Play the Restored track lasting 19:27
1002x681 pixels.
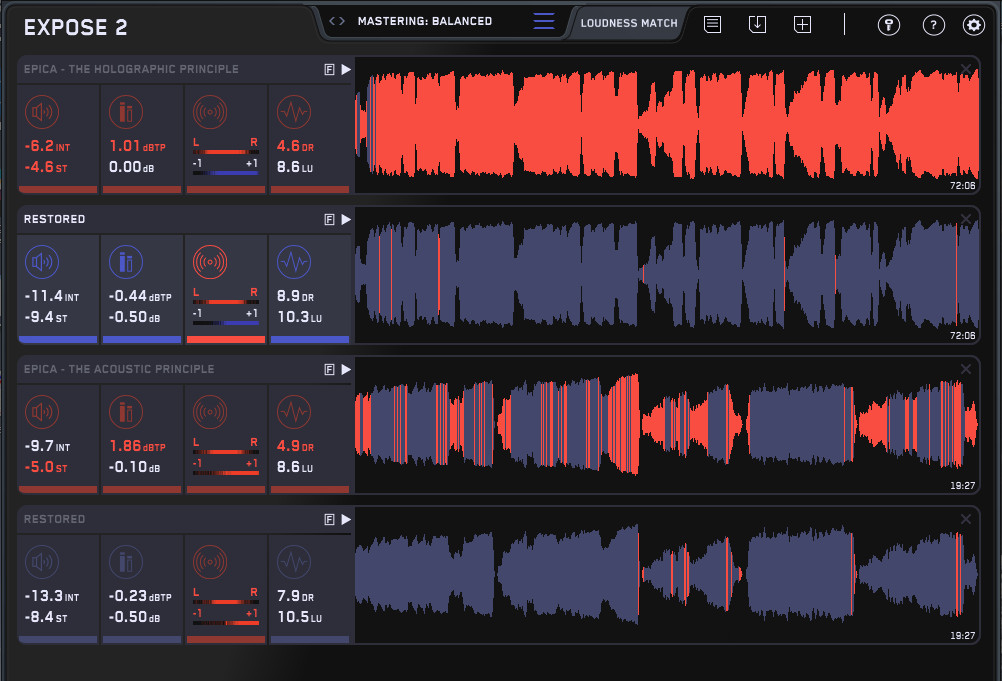(346, 519)
